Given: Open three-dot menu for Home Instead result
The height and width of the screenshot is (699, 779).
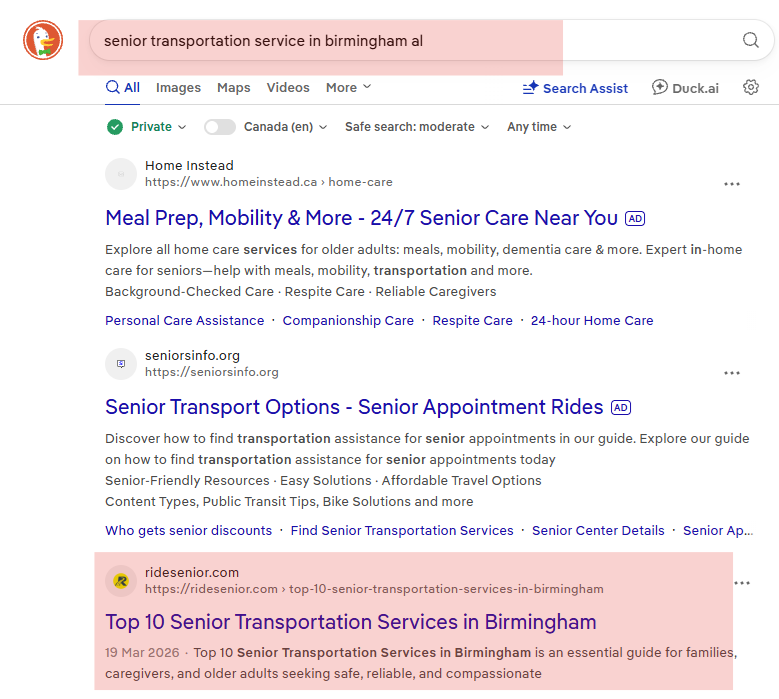Looking at the screenshot, I should [732, 184].
